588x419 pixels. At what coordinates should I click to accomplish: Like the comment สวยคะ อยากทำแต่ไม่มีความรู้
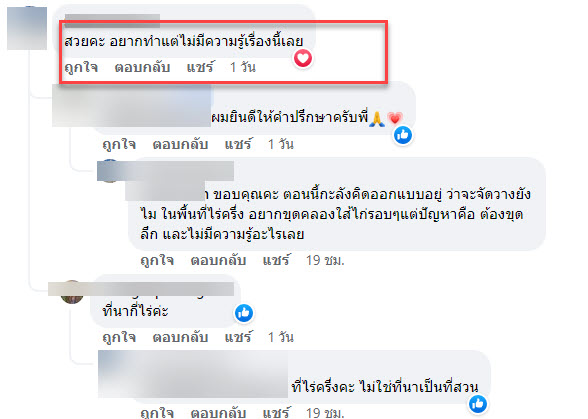[x=81, y=68]
